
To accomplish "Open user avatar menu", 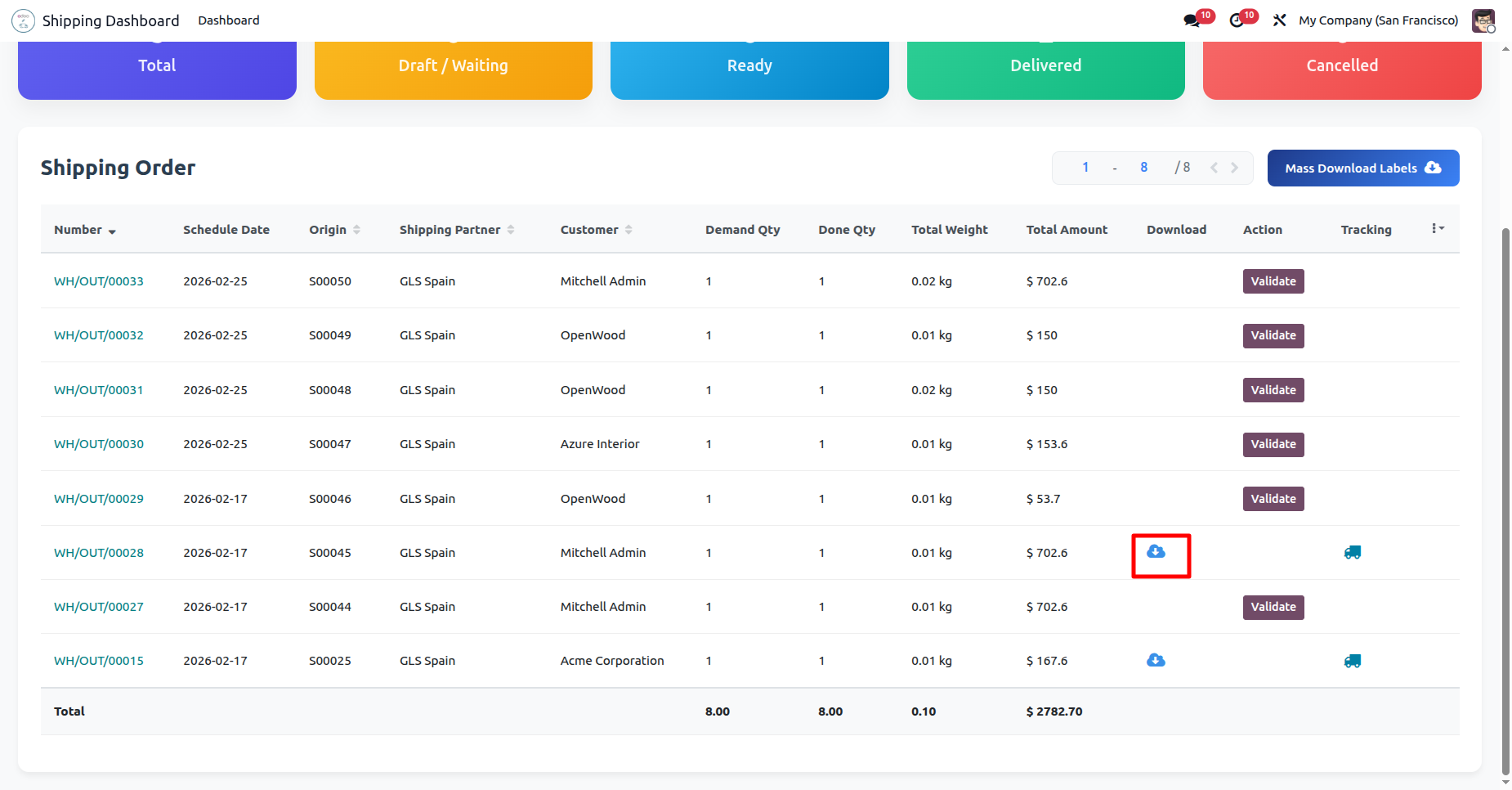I will 1483,20.
